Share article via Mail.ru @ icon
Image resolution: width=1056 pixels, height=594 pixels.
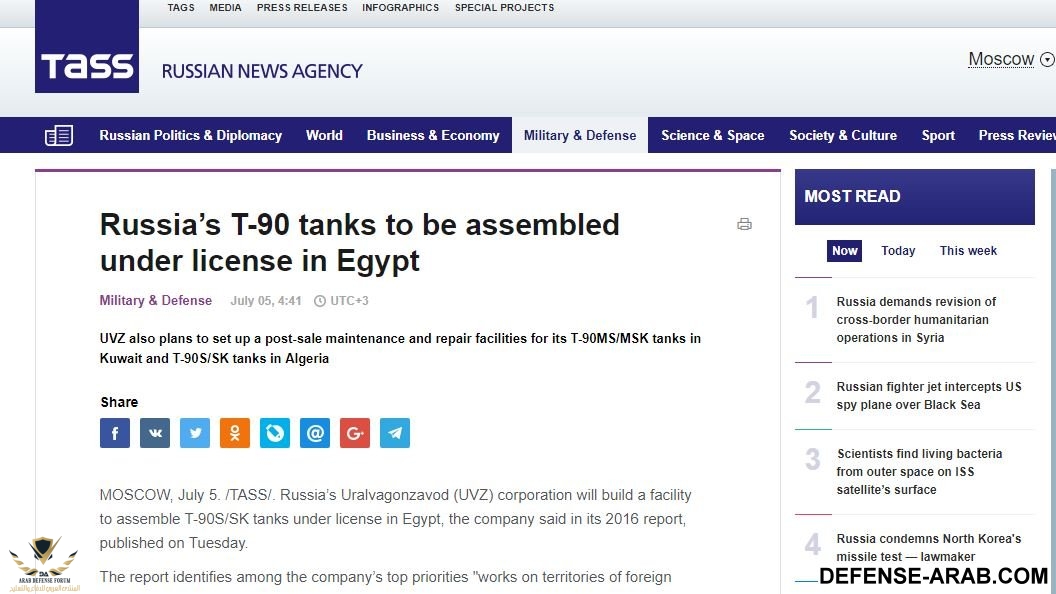click(315, 433)
